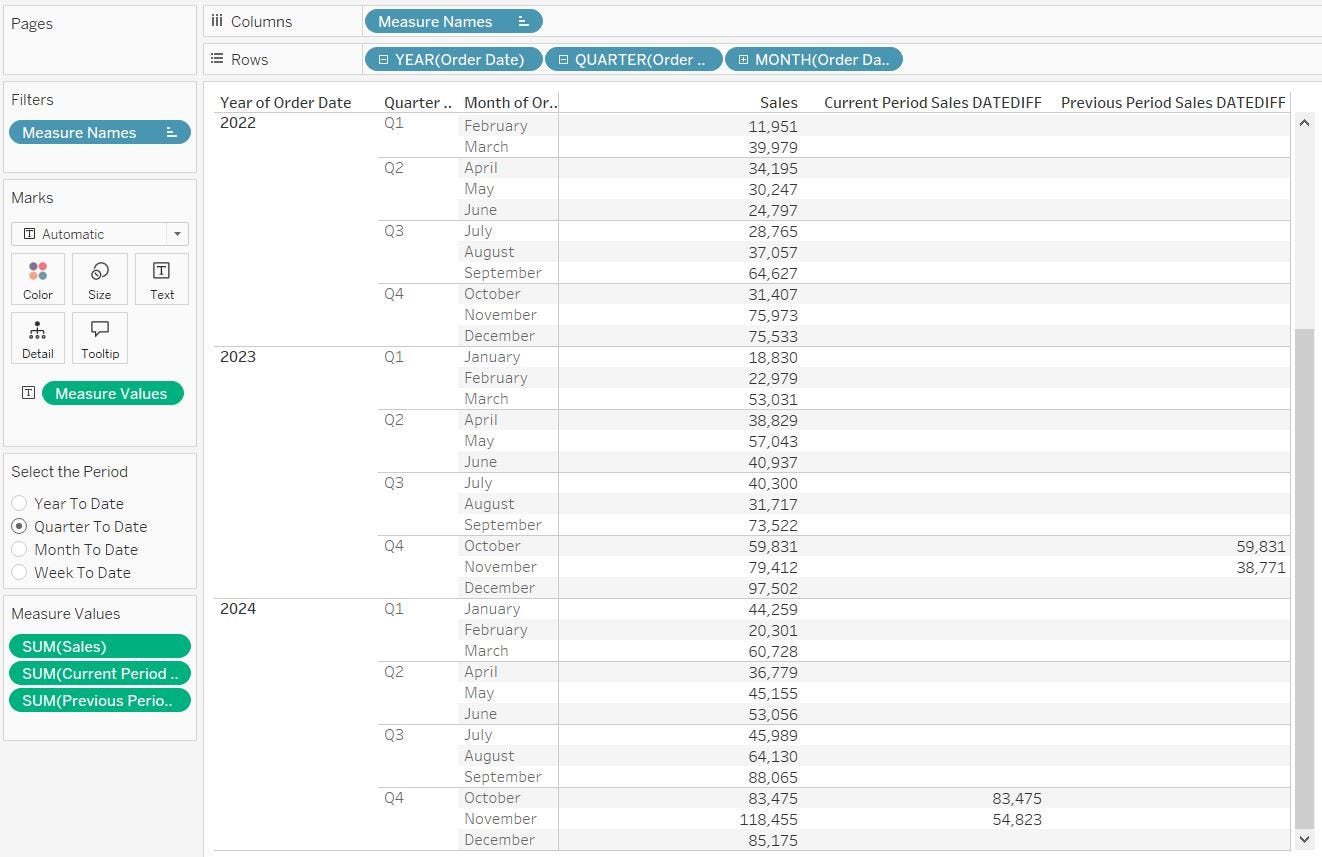Click the Columns shelf grid icon
The width and height of the screenshot is (1322, 857).
217,20
